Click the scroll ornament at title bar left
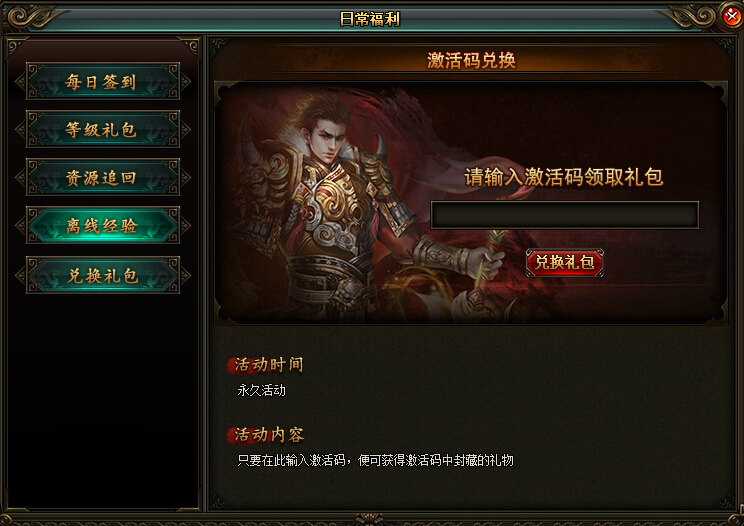Screen dimensions: 744x526 point(33,18)
